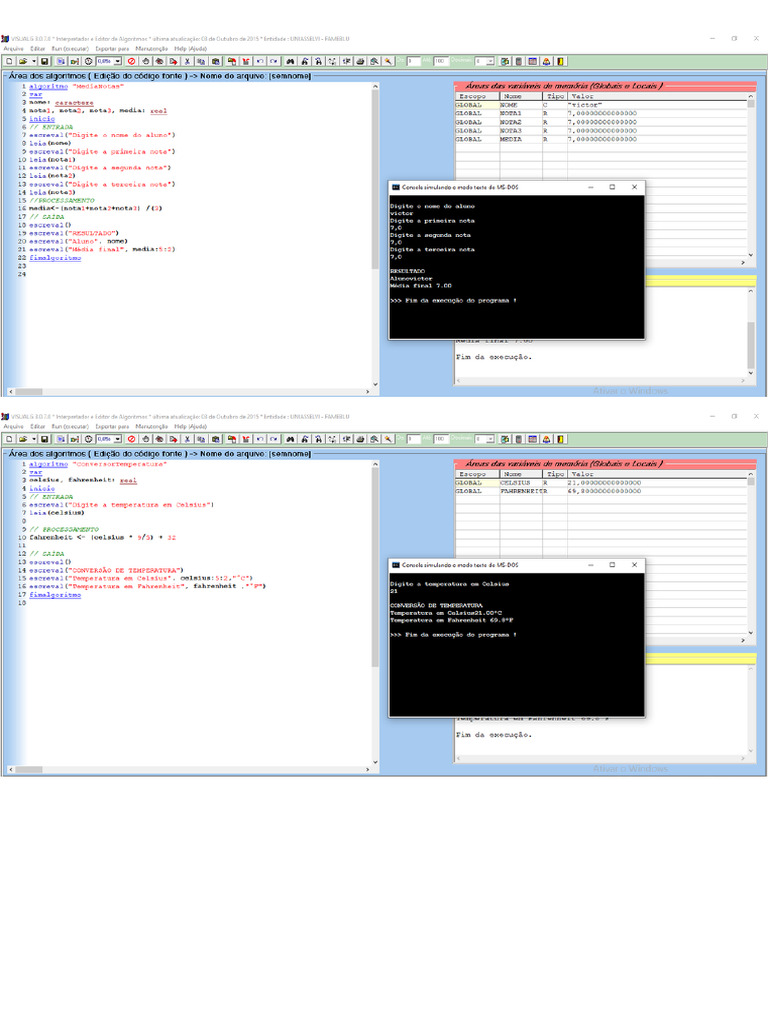
Task: Select CELSIUS variable row in bottom memory table
Action: 601,483
